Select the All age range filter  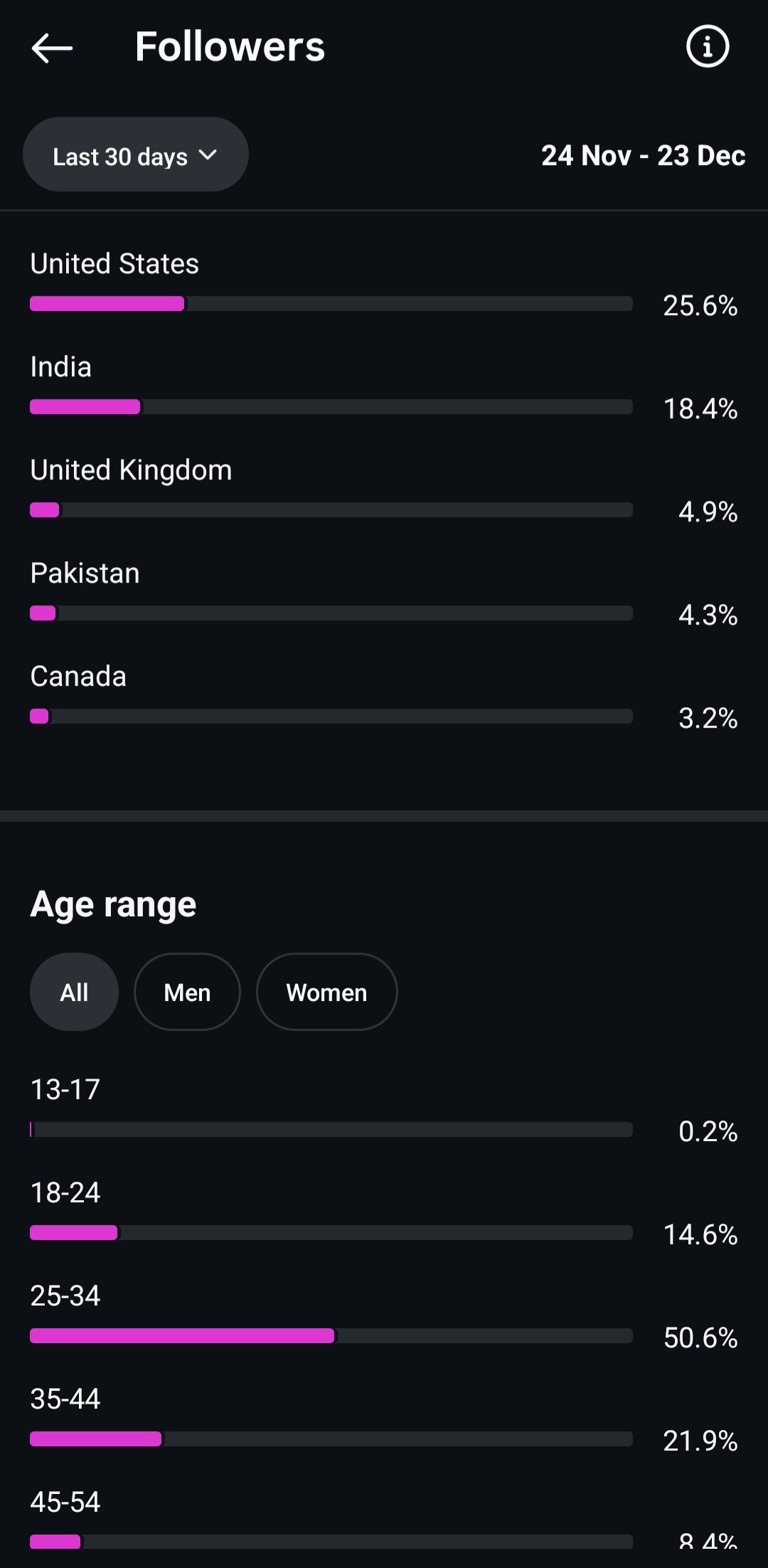[x=74, y=992]
